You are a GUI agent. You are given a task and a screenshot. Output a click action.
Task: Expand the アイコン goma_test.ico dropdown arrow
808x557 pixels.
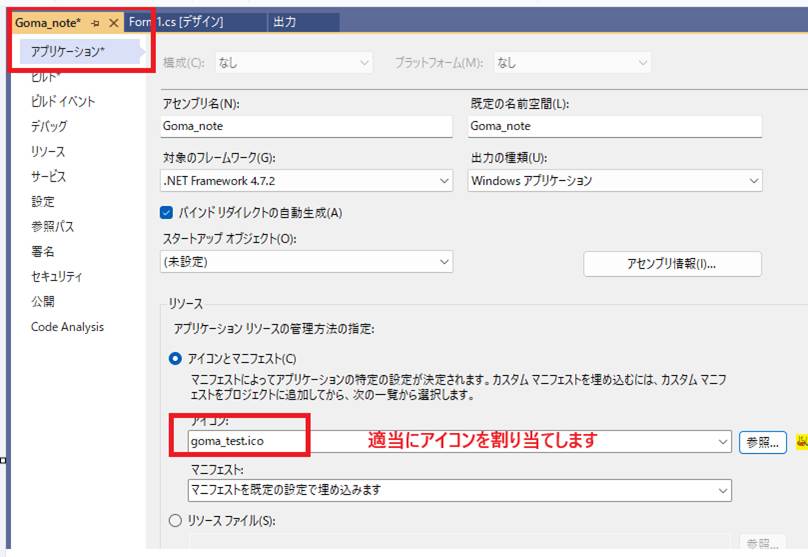pos(723,441)
